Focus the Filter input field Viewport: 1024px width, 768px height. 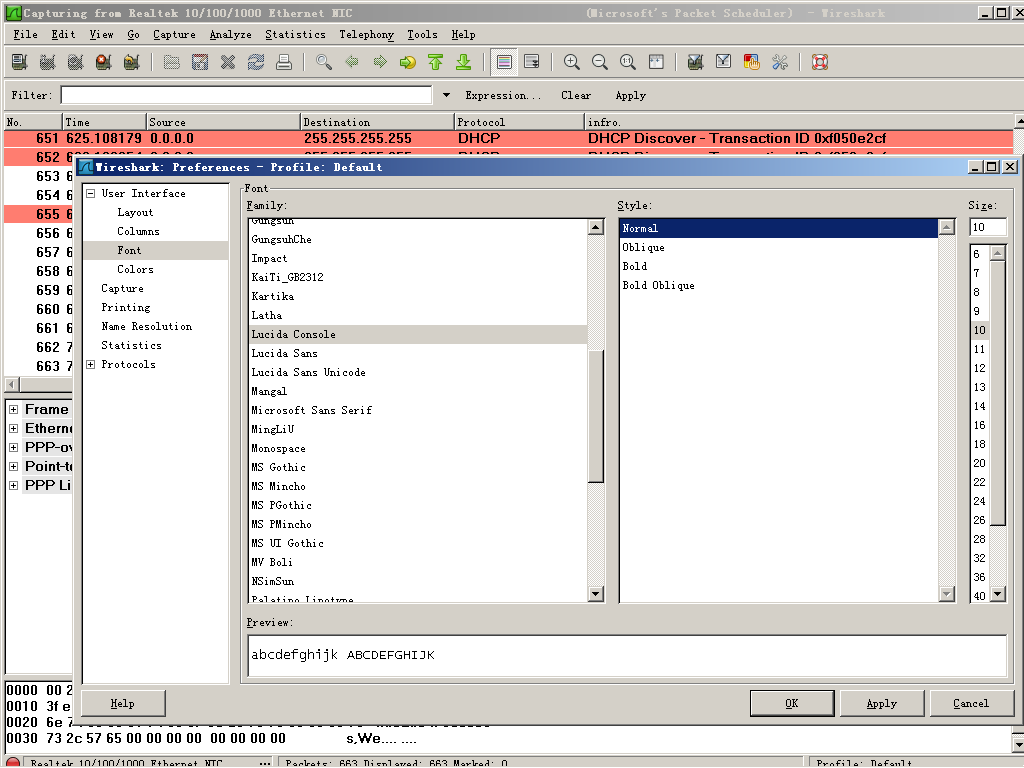point(246,95)
